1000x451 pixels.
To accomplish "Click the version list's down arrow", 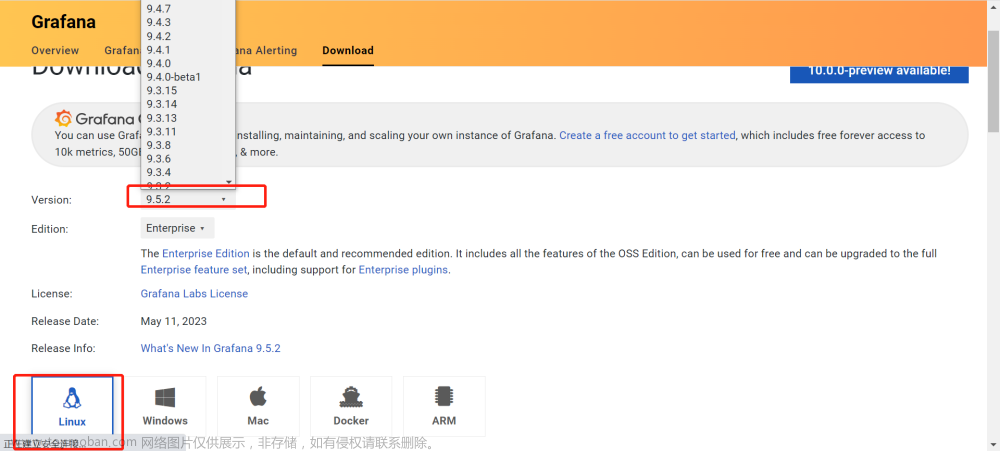I will point(229,182).
